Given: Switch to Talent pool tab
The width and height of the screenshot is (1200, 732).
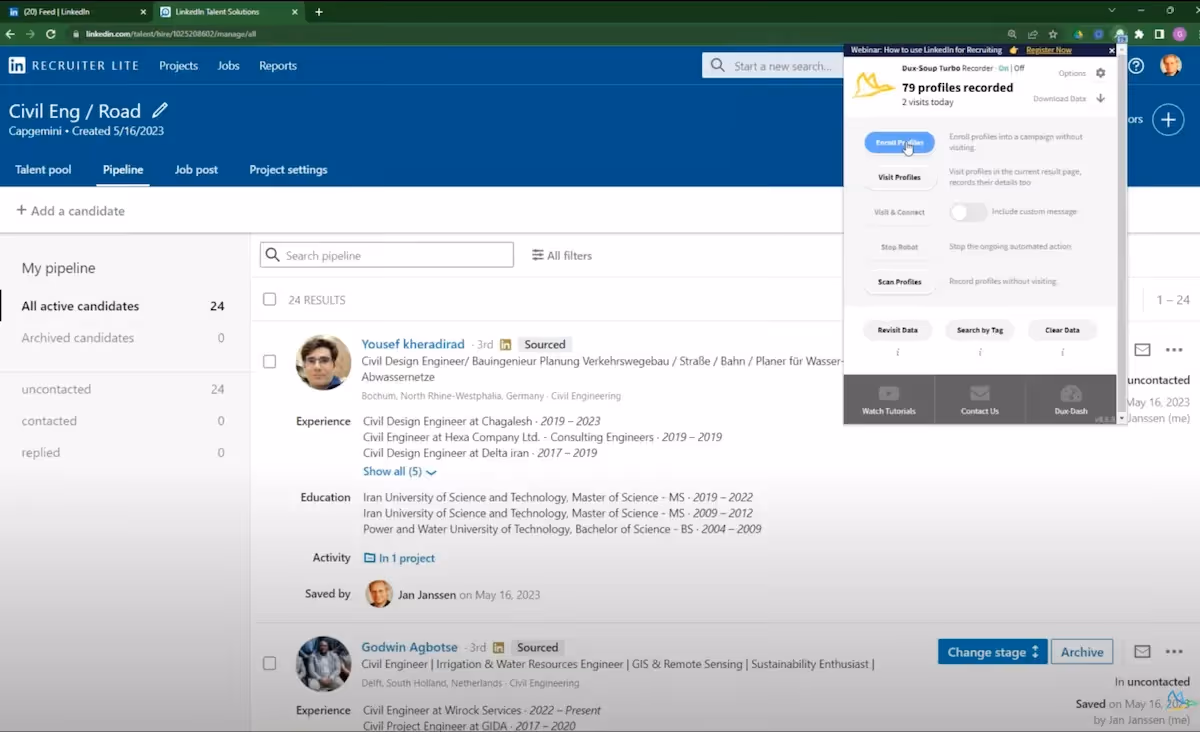Looking at the screenshot, I should 43,170.
